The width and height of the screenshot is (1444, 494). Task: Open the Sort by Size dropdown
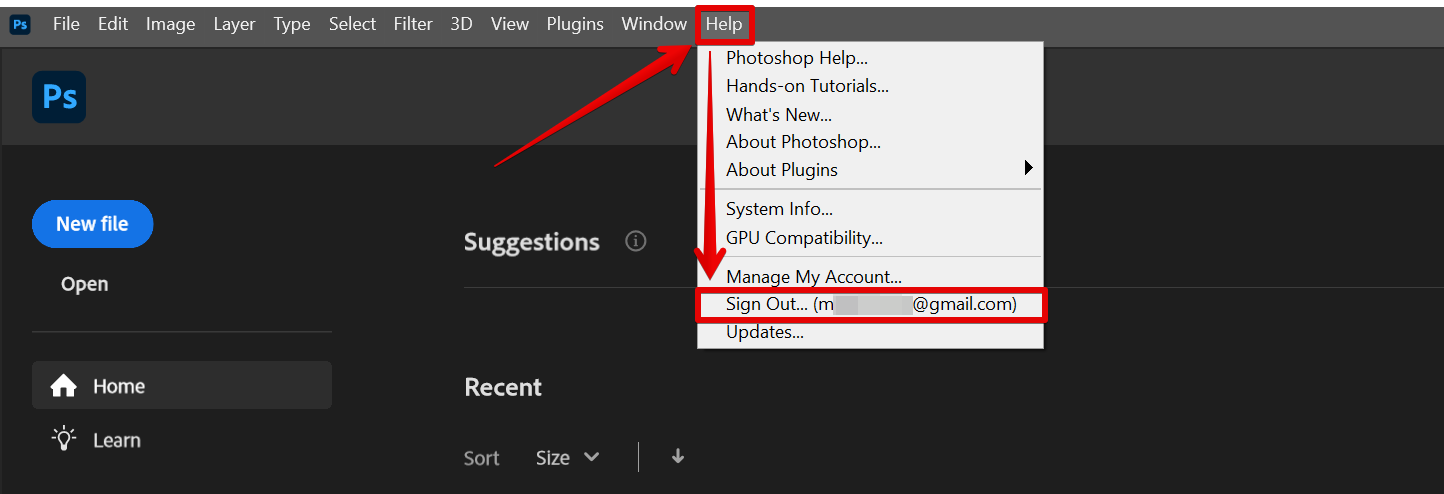pyautogui.click(x=567, y=458)
